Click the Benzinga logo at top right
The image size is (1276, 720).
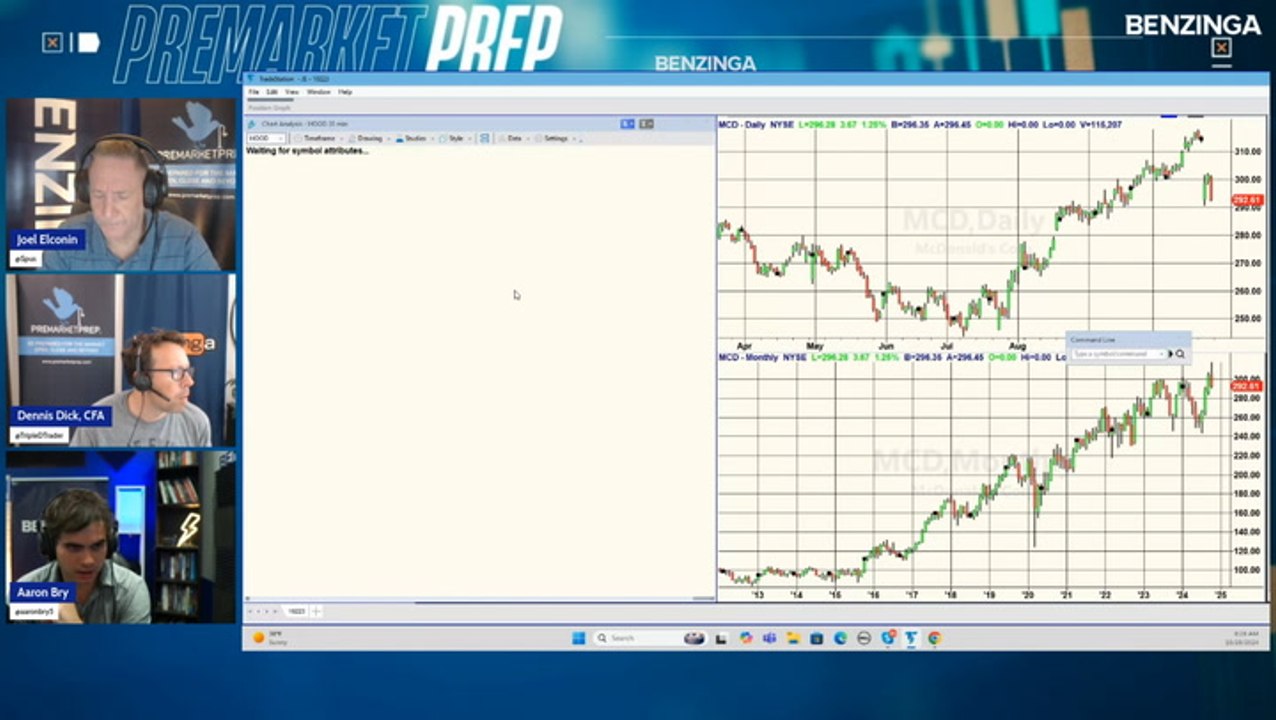(1192, 24)
